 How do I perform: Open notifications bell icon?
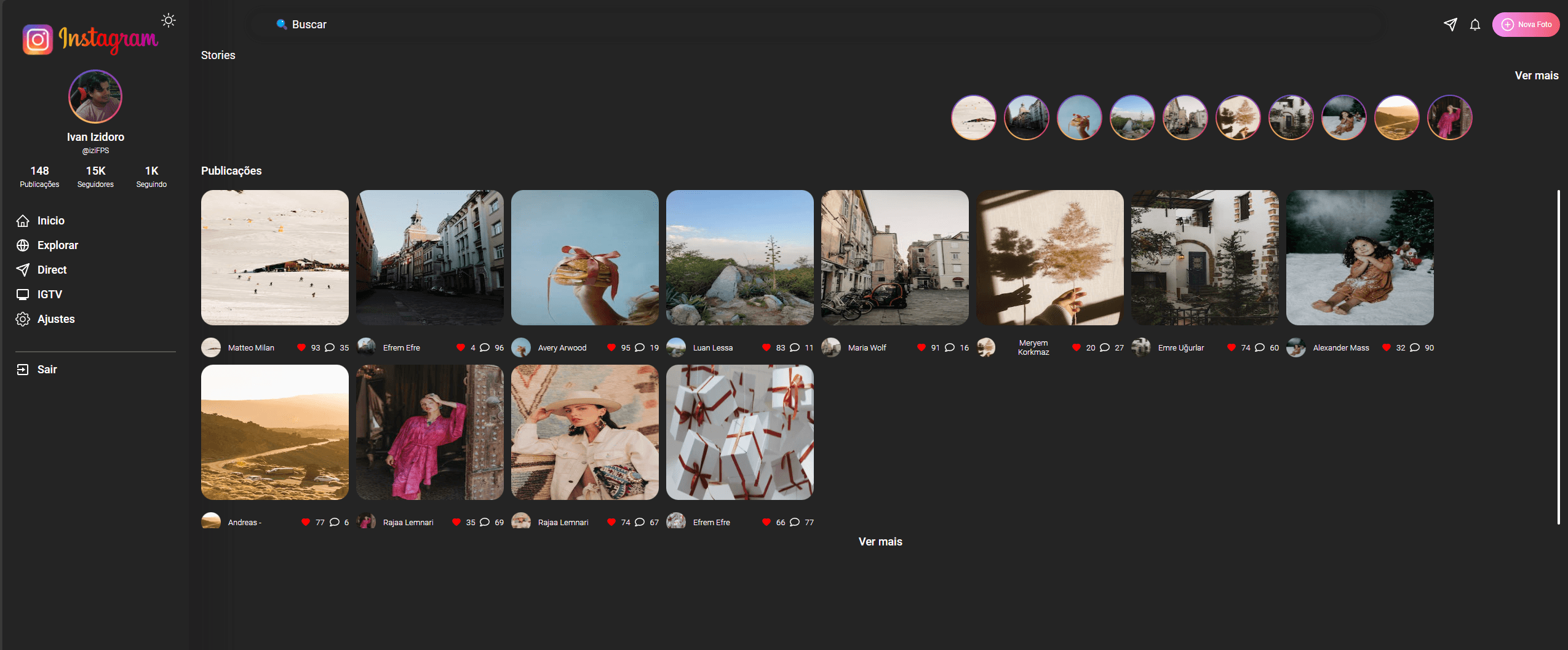pos(1474,25)
